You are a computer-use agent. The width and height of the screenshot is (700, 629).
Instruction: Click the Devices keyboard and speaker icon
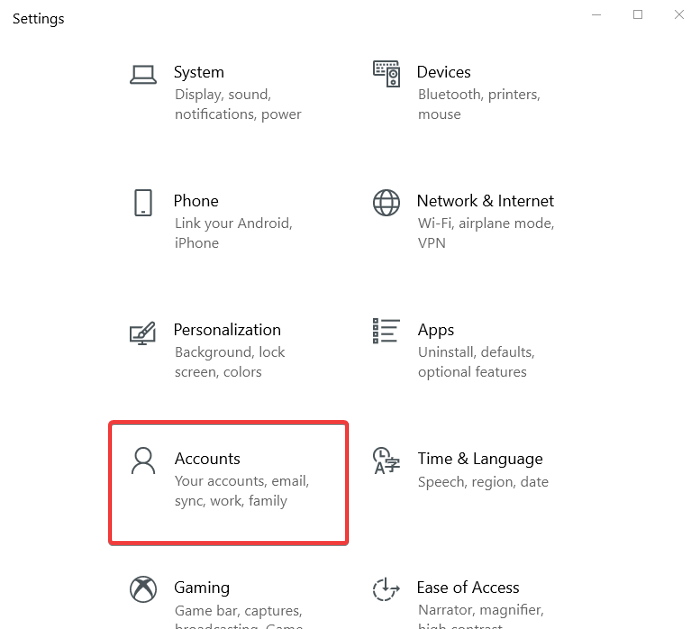click(x=386, y=74)
